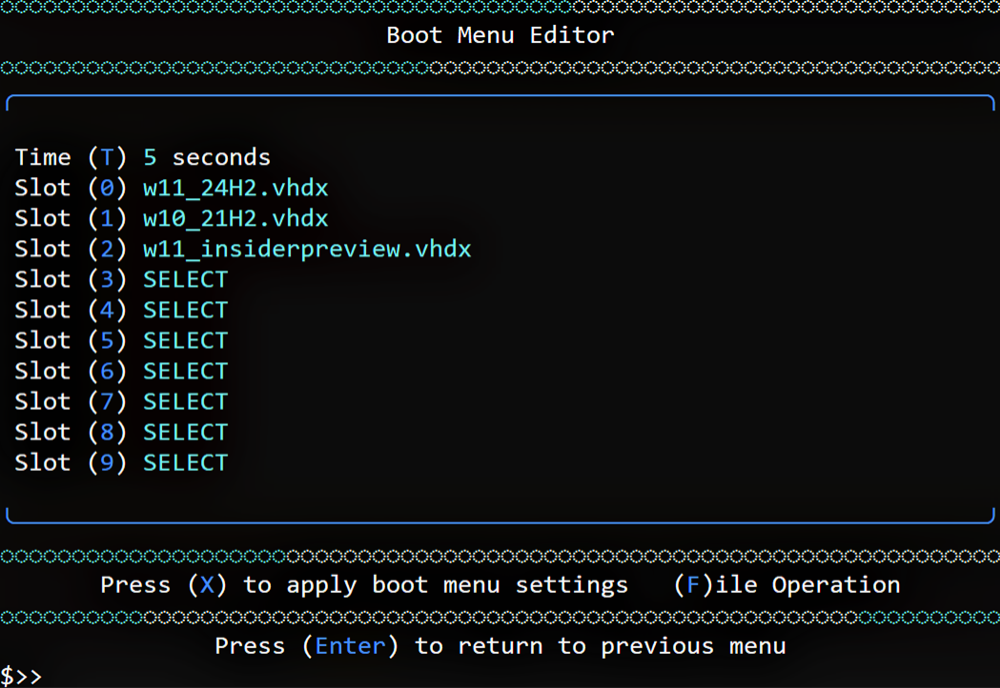Screen dimensions: 1000x688
Task: Click (Enter) to return to previous menu
Action: pyautogui.click(x=500, y=646)
